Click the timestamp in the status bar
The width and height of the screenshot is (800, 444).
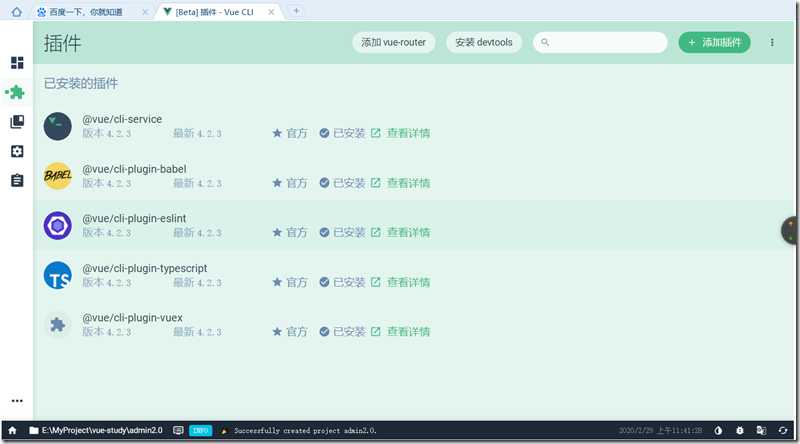pyautogui.click(x=660, y=430)
